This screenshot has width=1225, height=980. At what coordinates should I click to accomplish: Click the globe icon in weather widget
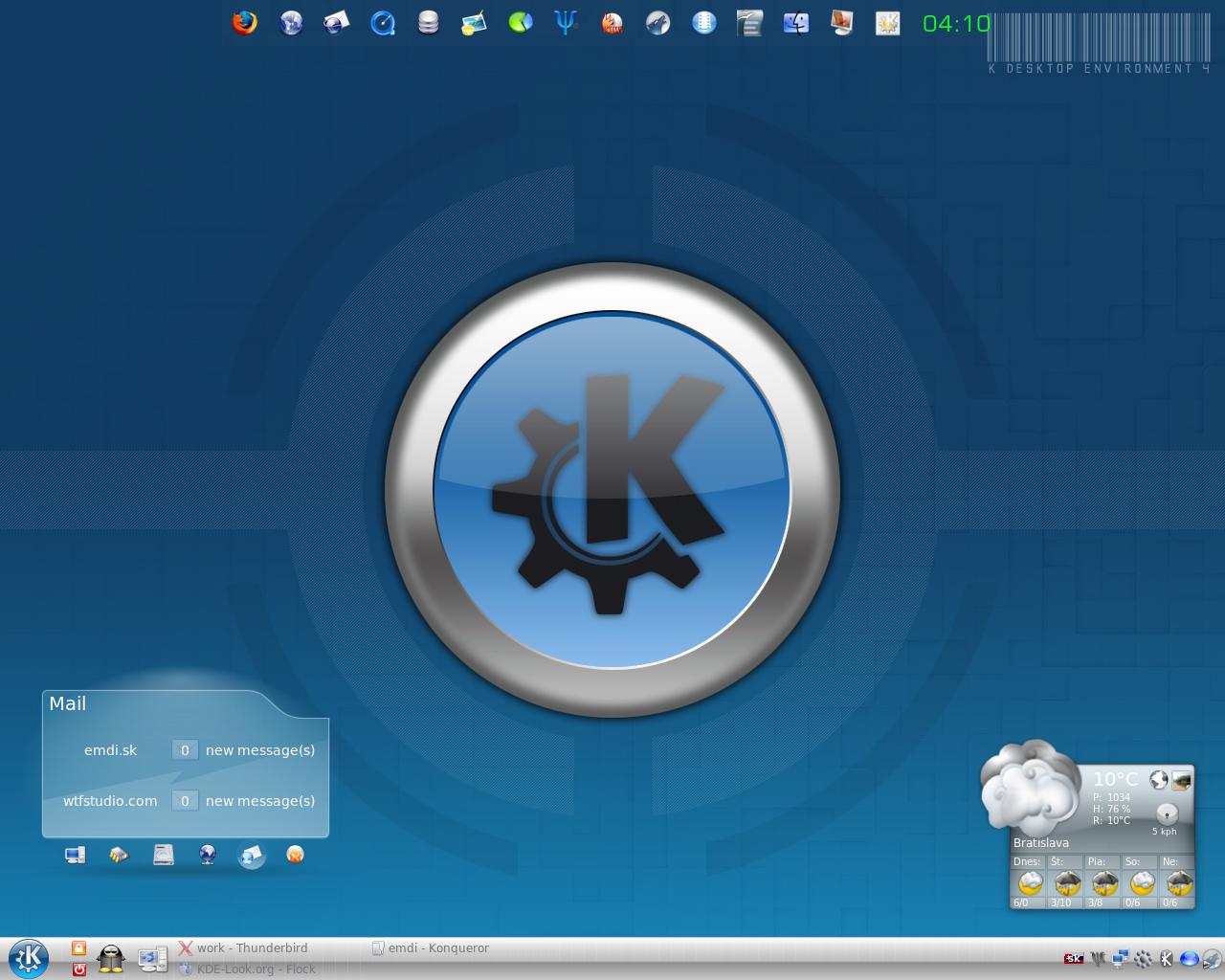pos(1159,780)
